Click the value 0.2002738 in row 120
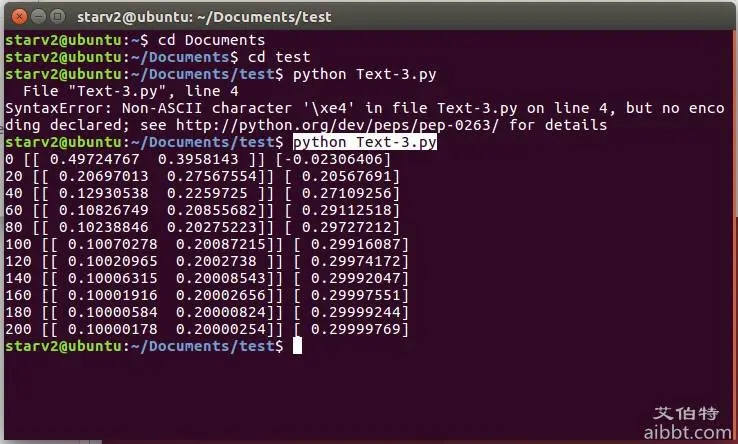This screenshot has height=444, width=738. [217, 261]
